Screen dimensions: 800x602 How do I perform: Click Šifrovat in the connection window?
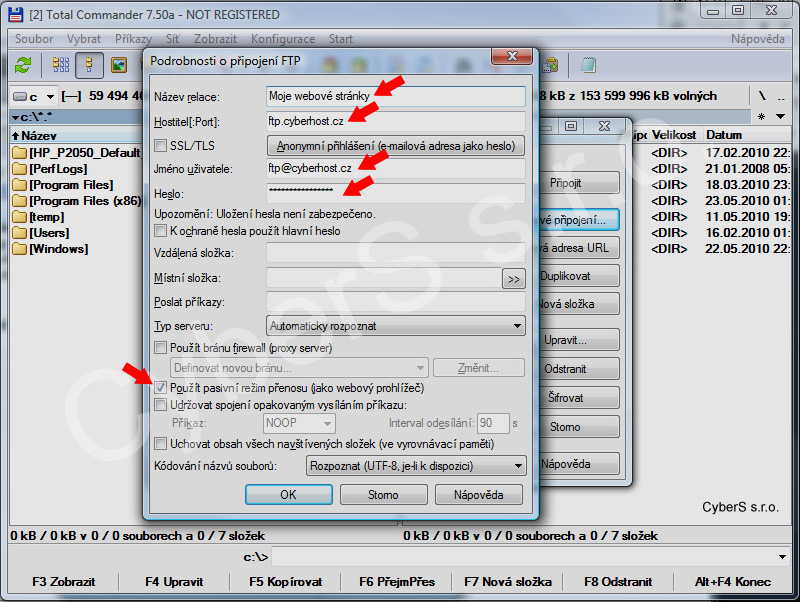580,397
